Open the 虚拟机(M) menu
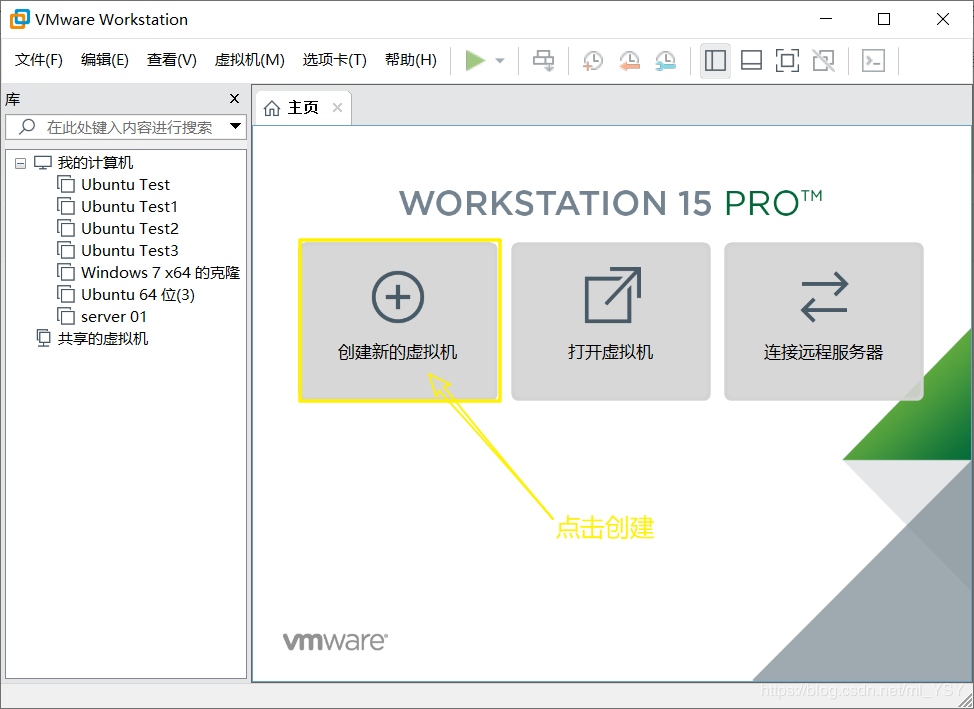Viewport: 974px width, 709px height. coord(249,60)
